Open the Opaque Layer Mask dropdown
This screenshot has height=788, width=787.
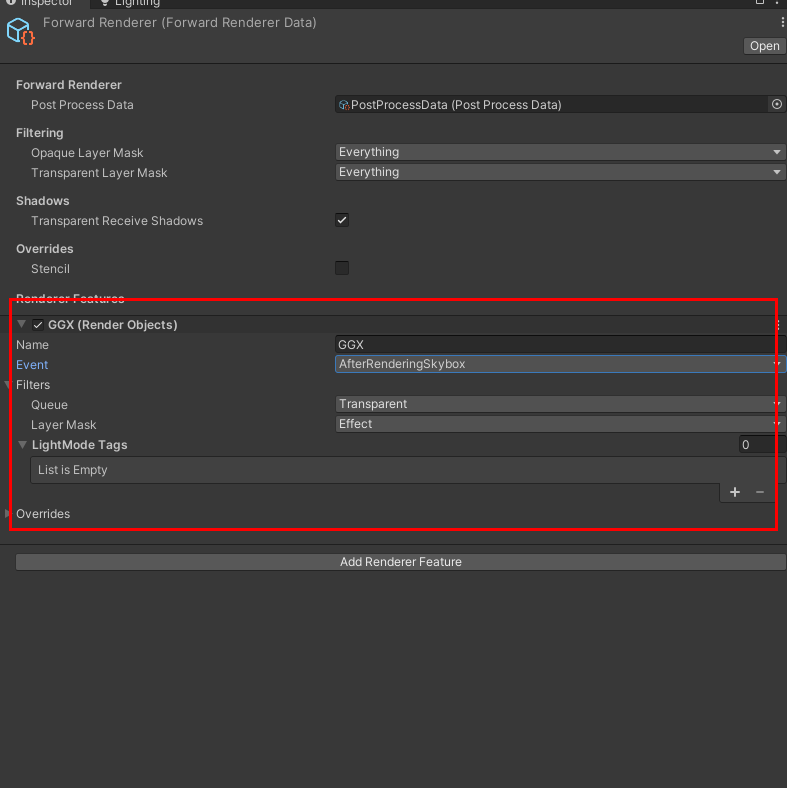(x=560, y=152)
